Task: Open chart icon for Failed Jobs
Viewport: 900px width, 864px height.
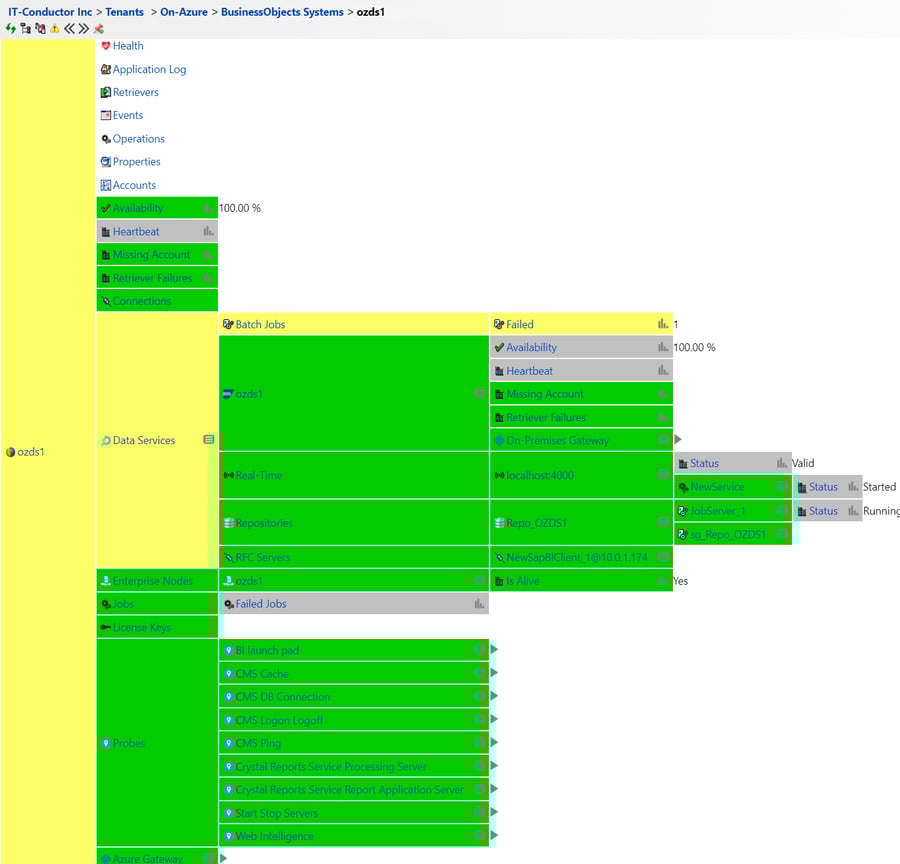Action: pos(480,603)
